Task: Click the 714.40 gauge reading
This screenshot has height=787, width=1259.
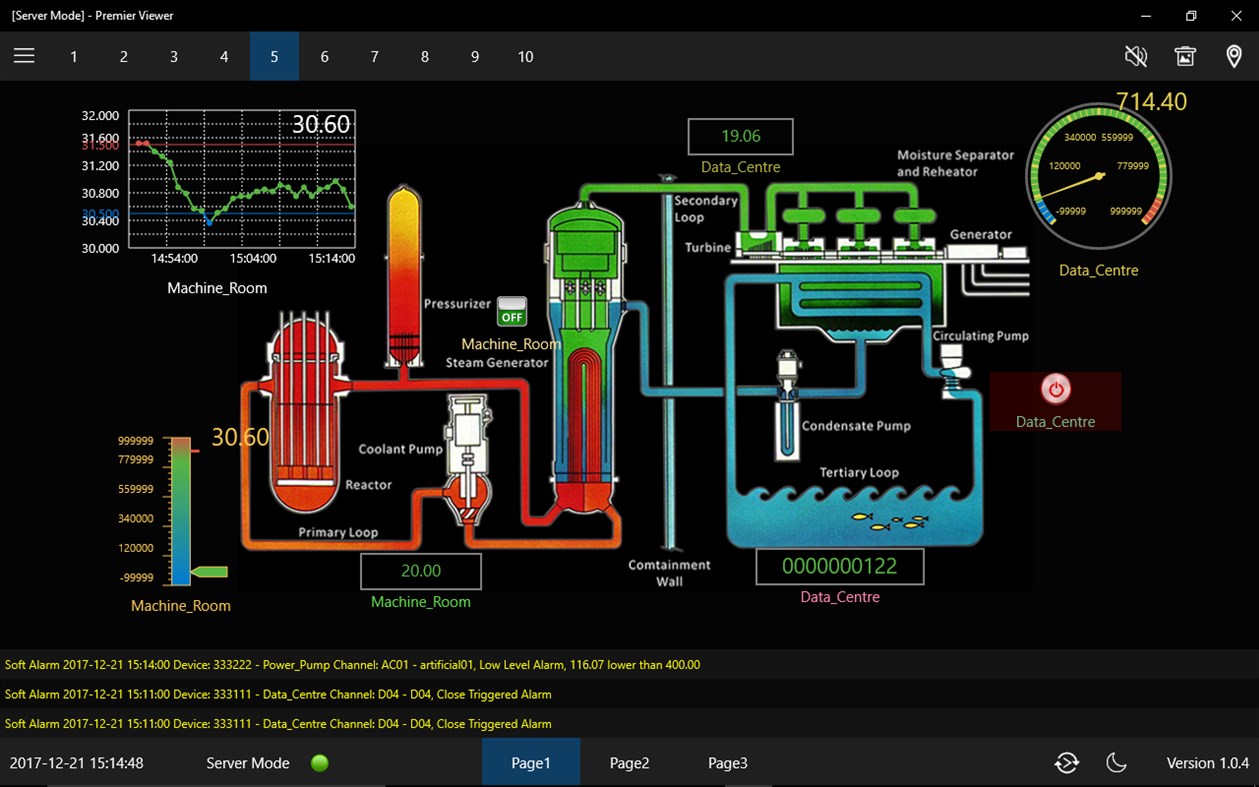Action: 1151,101
